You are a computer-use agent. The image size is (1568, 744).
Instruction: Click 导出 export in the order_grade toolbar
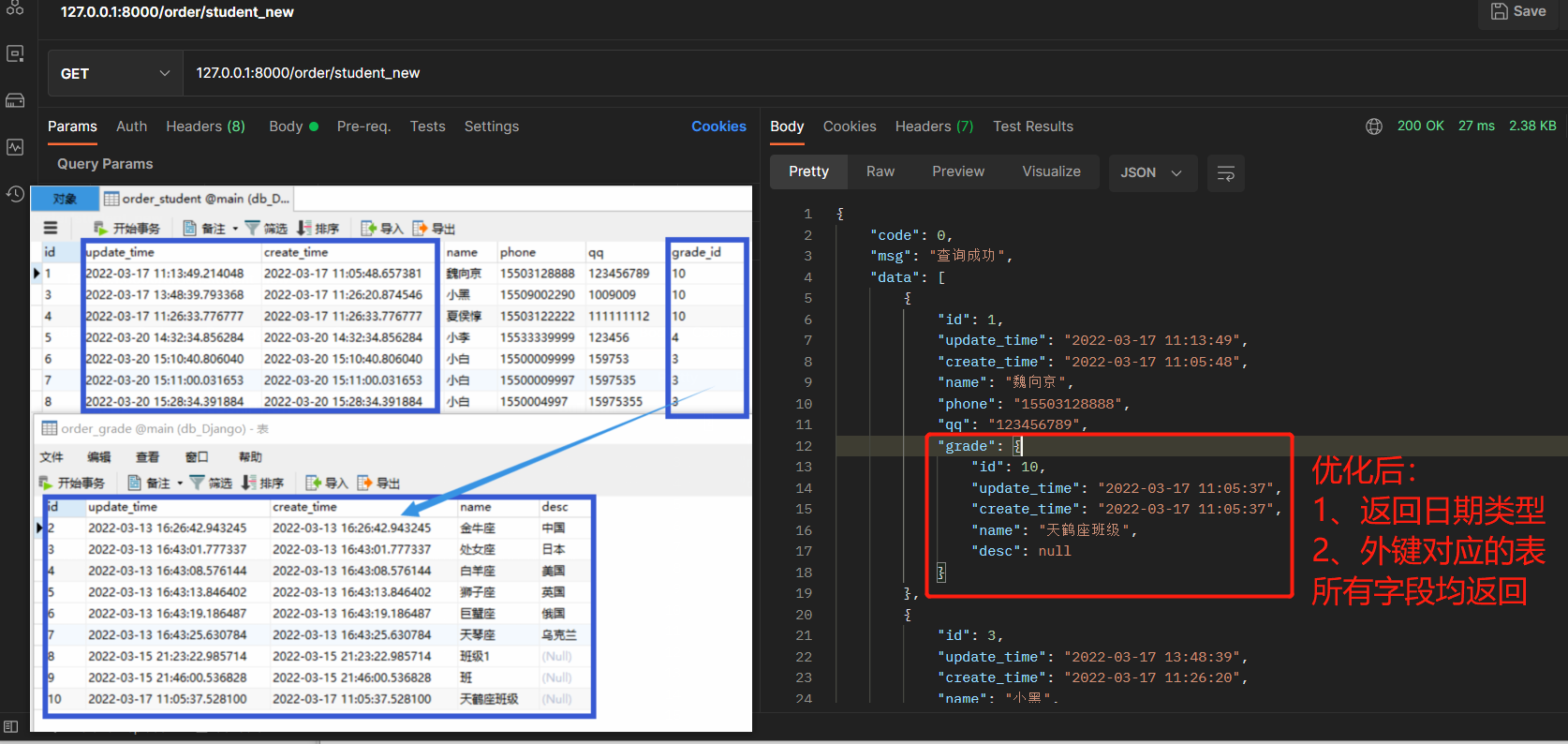(378, 484)
